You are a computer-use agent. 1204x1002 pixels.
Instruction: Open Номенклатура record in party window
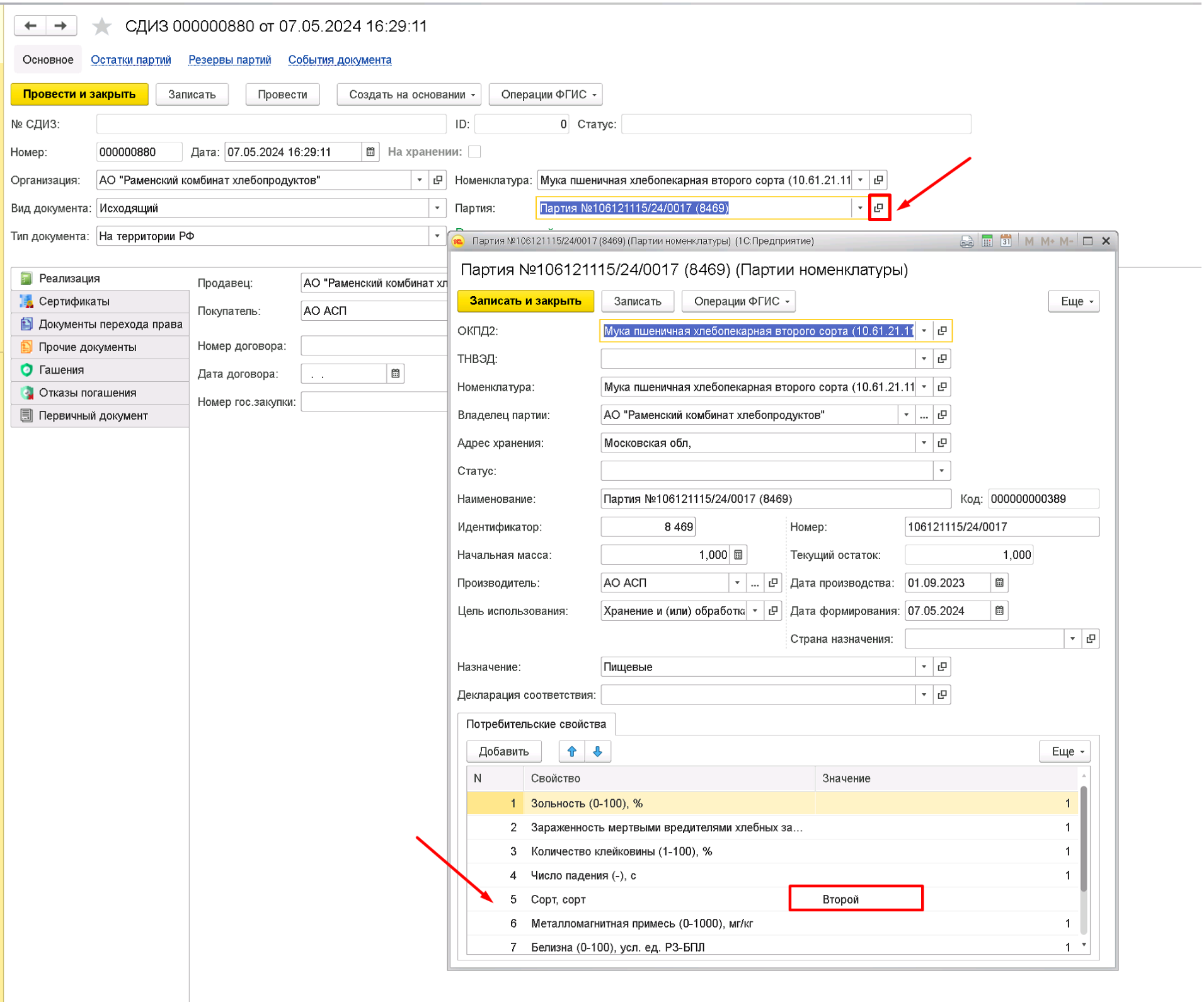(942, 387)
